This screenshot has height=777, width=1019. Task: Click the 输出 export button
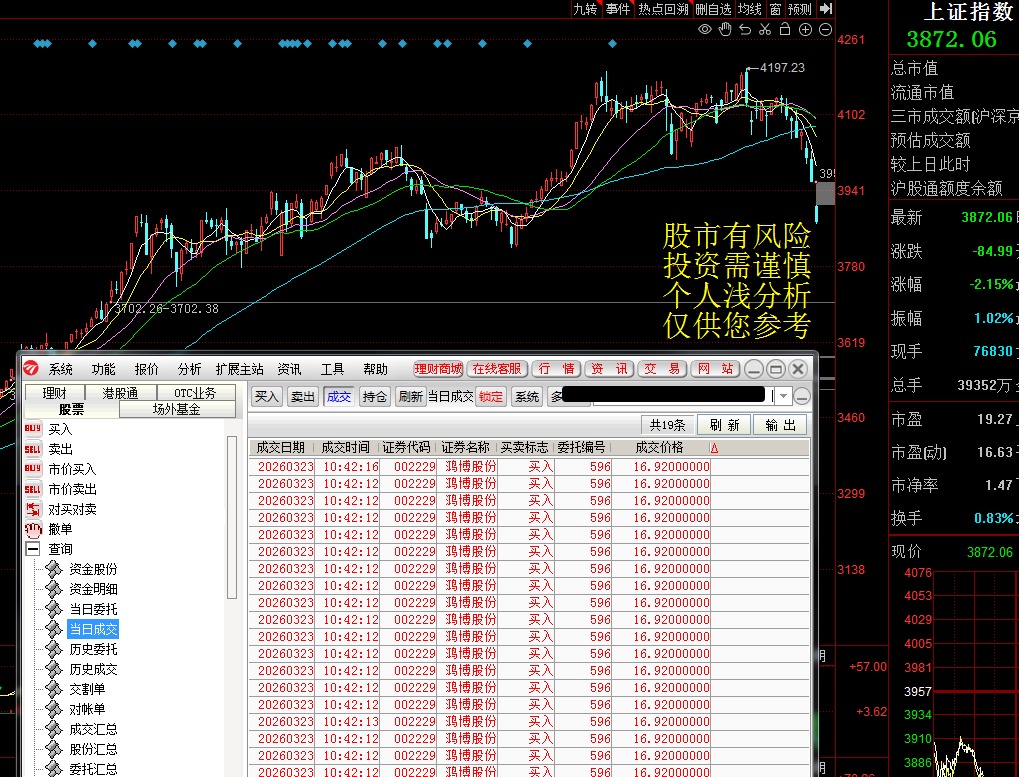coord(780,424)
